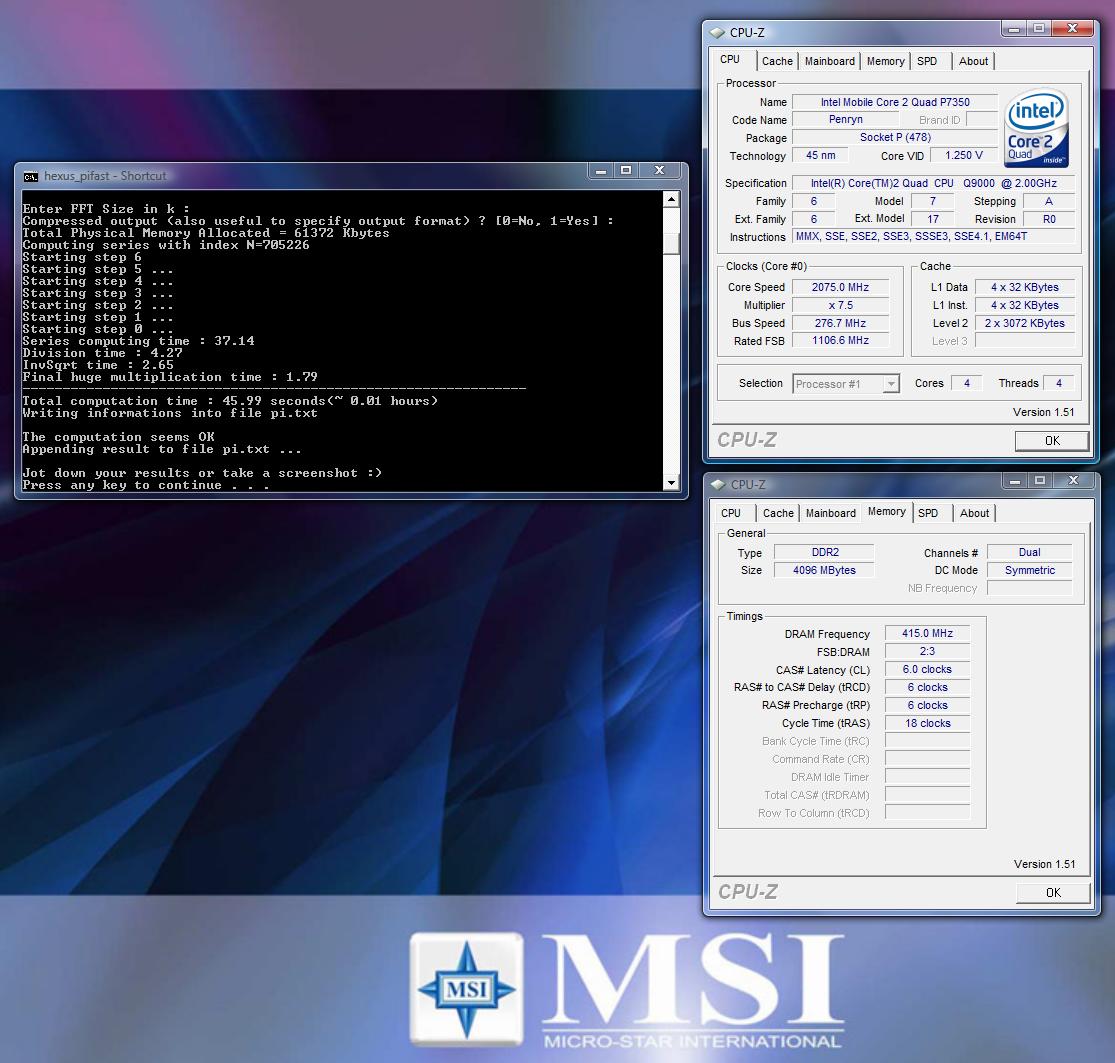
Task: Click Channels # value Dual
Action: (1030, 552)
